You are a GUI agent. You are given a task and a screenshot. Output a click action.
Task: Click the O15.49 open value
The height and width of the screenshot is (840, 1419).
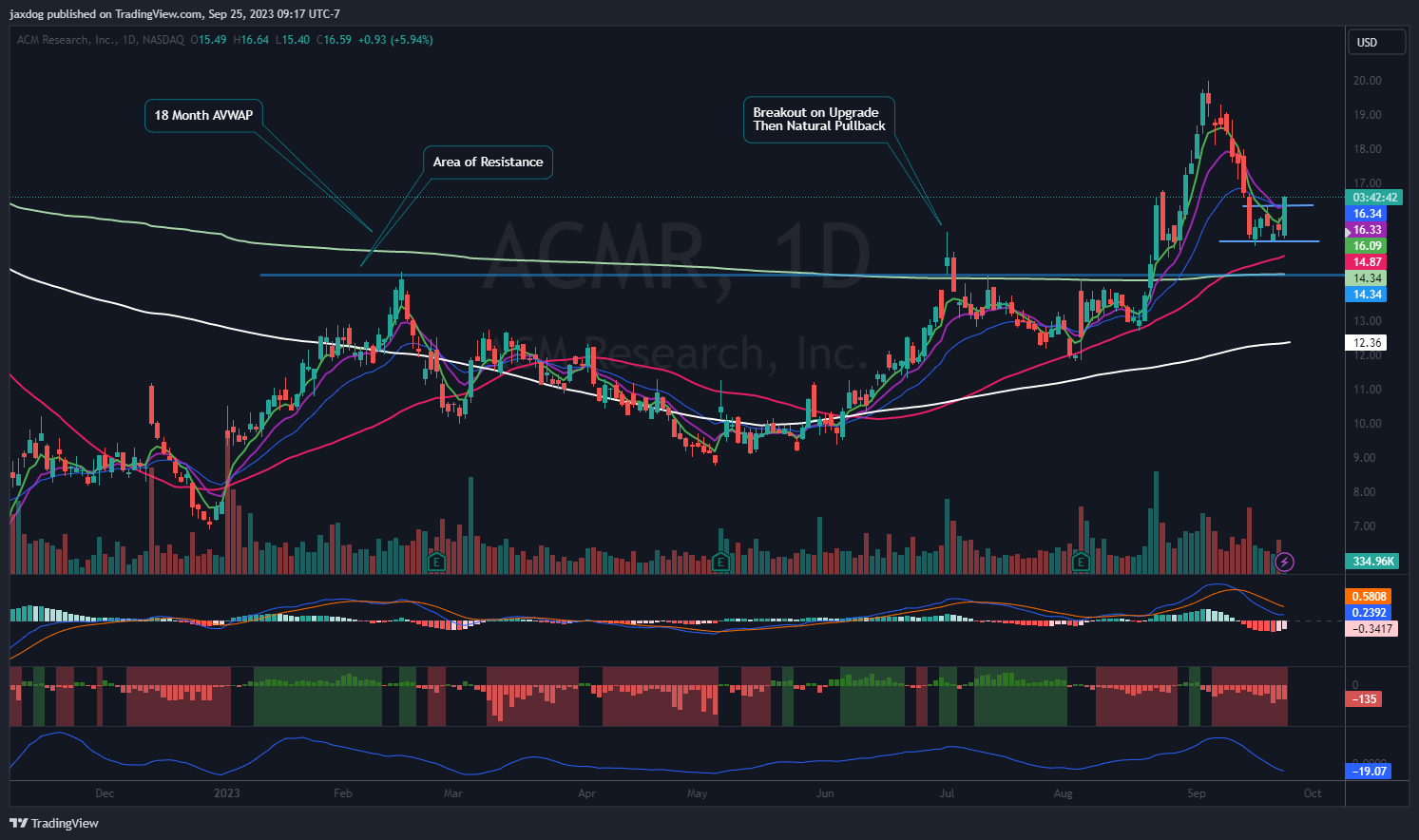click(208, 40)
